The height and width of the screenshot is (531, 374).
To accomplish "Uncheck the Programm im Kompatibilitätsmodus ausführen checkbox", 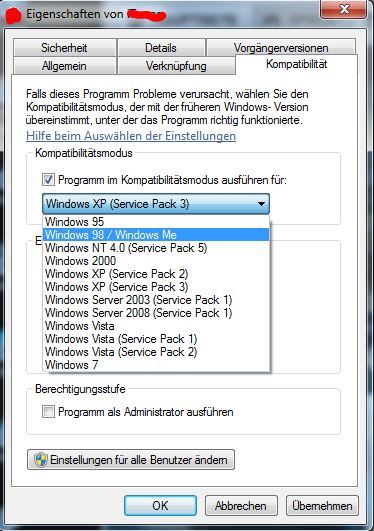I will tap(48, 179).
